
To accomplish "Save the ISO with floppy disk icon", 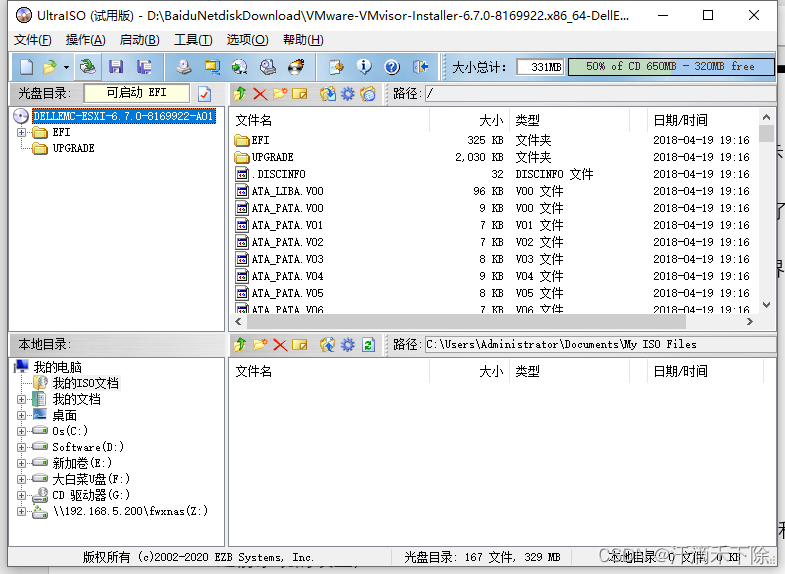I will (116, 67).
